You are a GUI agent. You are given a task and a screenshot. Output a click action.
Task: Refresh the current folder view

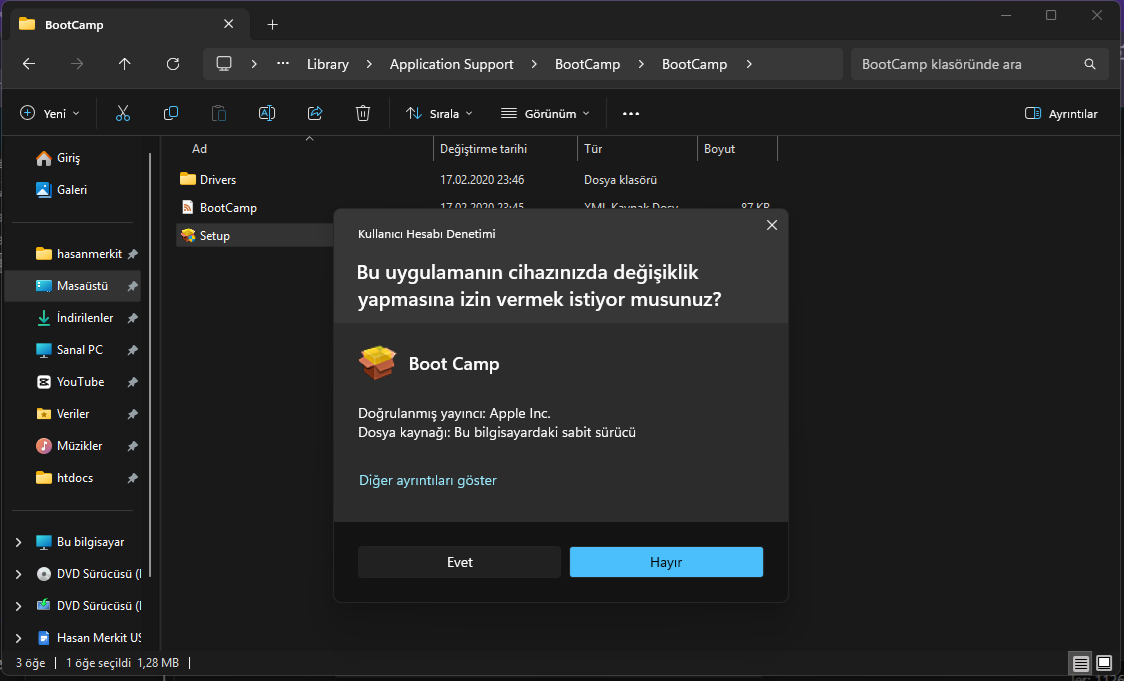click(173, 64)
